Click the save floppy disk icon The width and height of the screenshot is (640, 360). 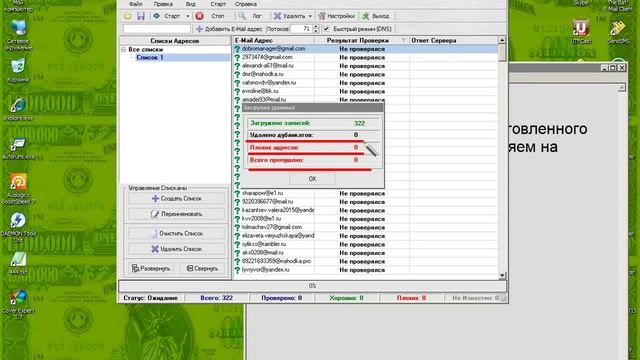(141, 16)
